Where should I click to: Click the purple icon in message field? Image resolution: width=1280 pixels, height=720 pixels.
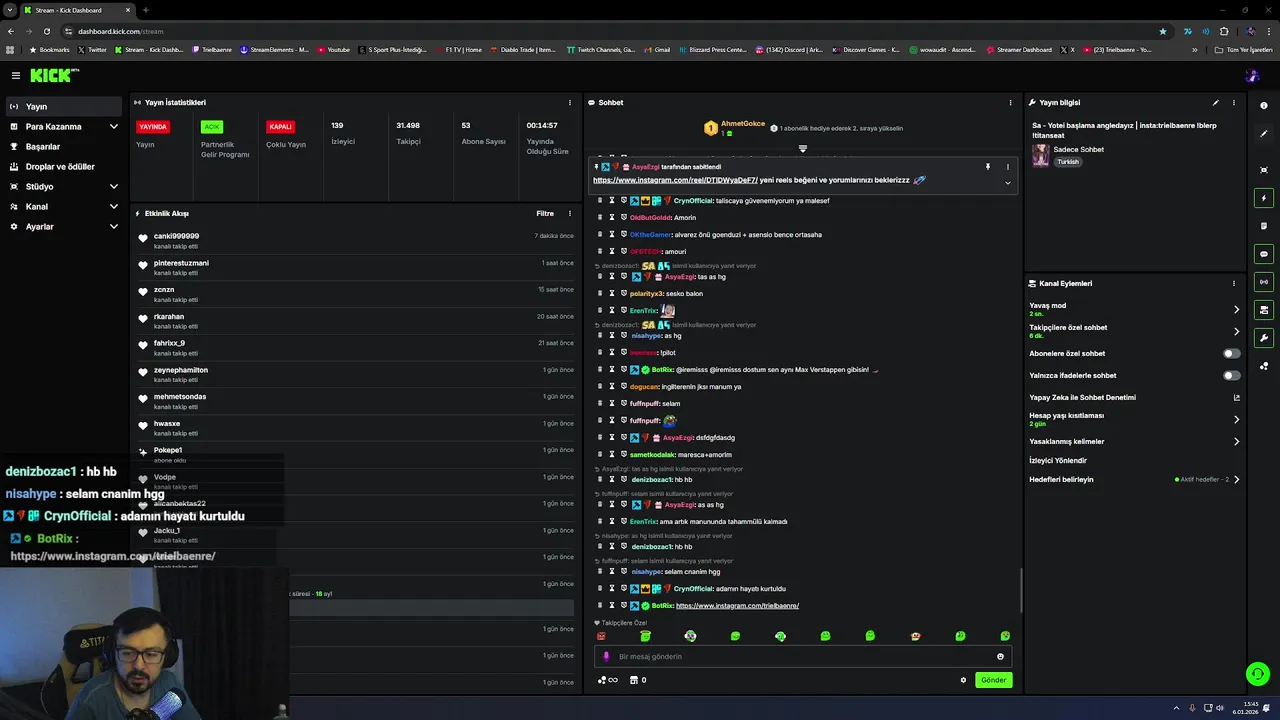coord(606,657)
